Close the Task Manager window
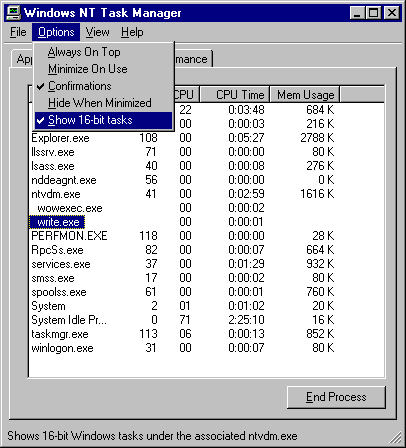Image resolution: width=406 pixels, height=448 pixels. point(392,13)
